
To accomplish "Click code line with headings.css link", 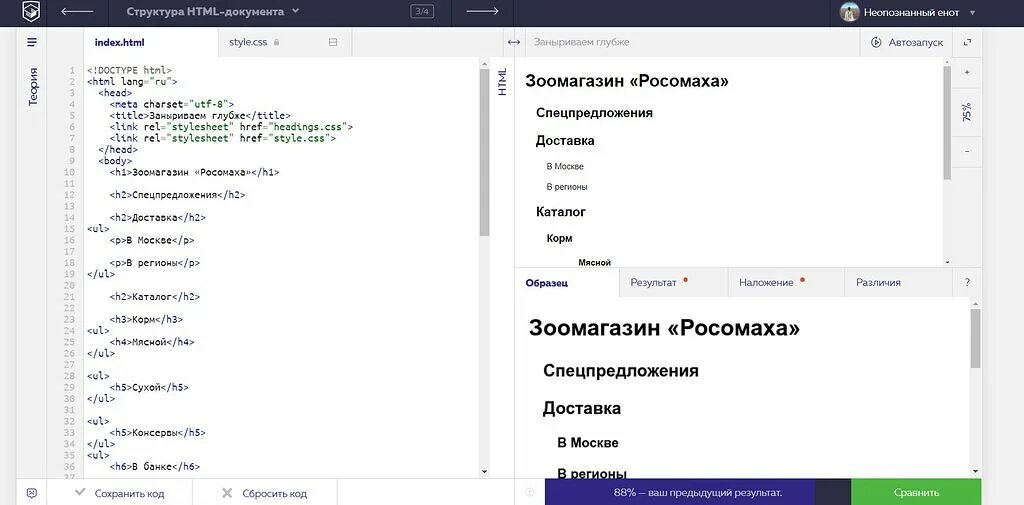I will pyautogui.click(x=231, y=127).
